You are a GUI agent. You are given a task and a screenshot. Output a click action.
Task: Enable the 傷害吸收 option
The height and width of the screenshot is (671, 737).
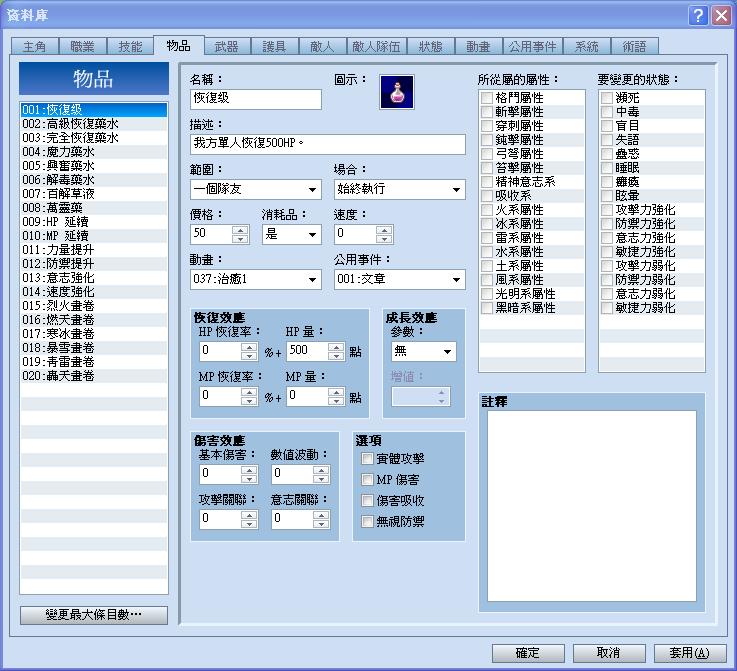tap(367, 500)
